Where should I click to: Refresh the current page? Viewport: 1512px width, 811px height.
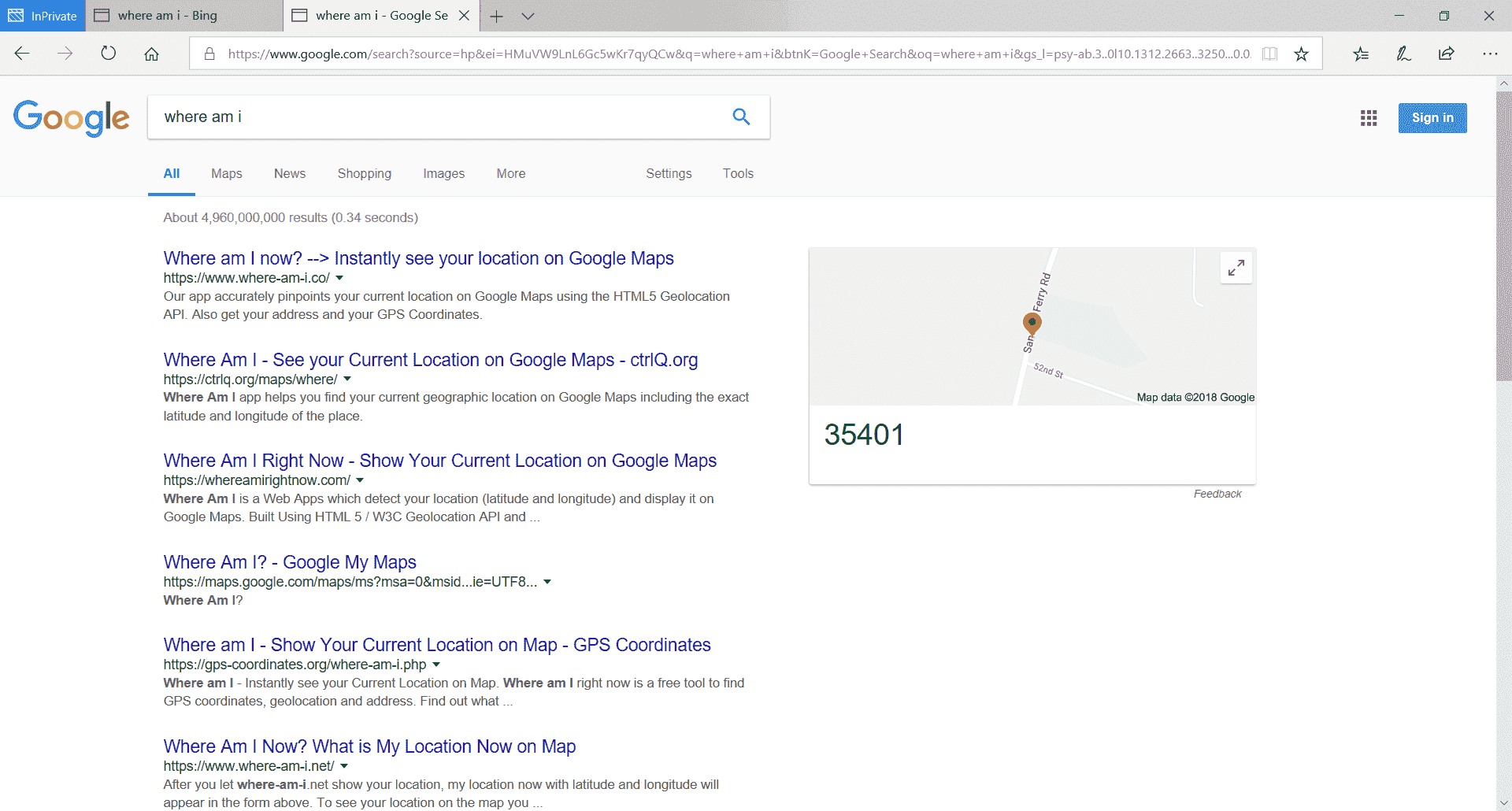[109, 54]
